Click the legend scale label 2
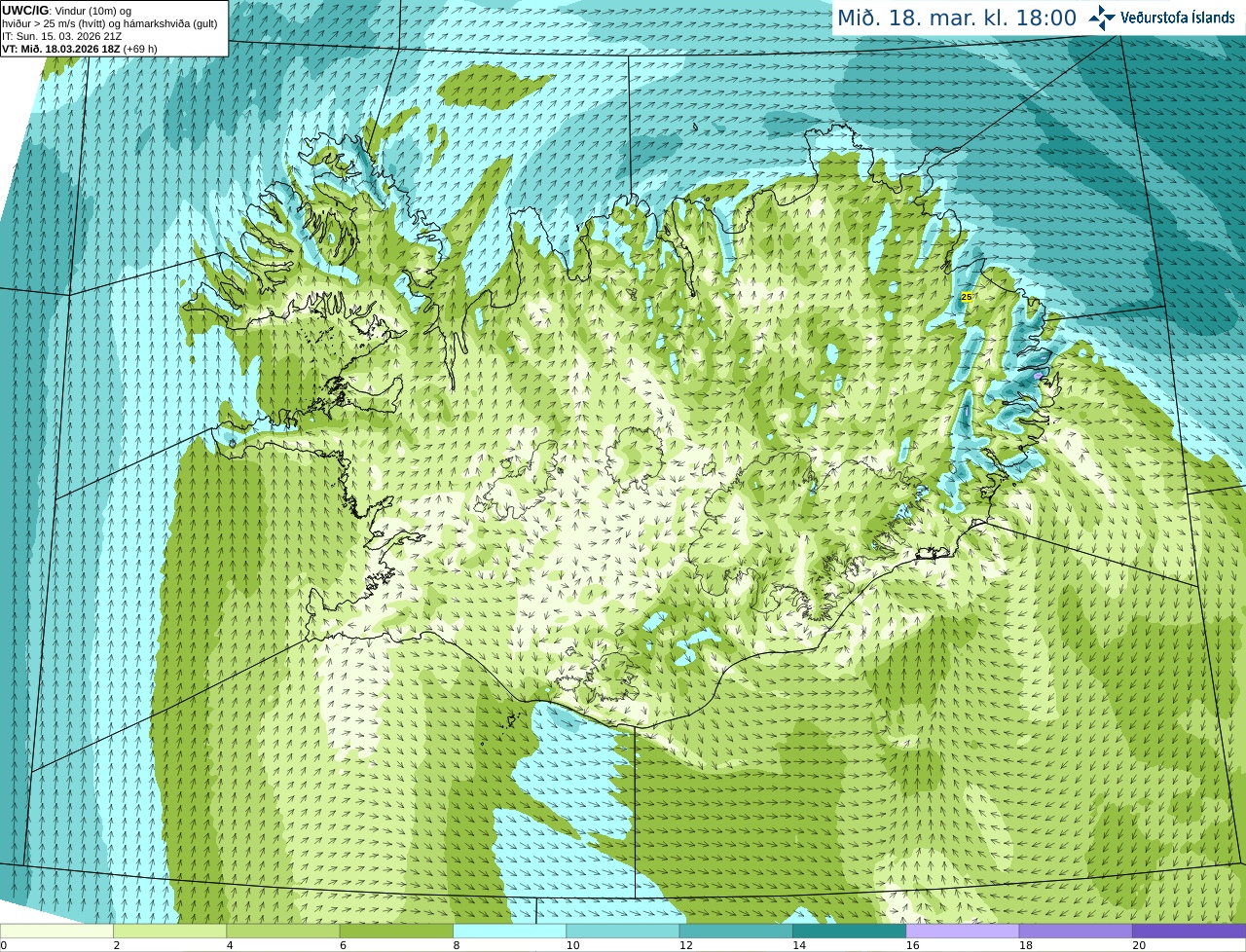Screen dimensions: 1246x952 pyautogui.click(x=116, y=945)
